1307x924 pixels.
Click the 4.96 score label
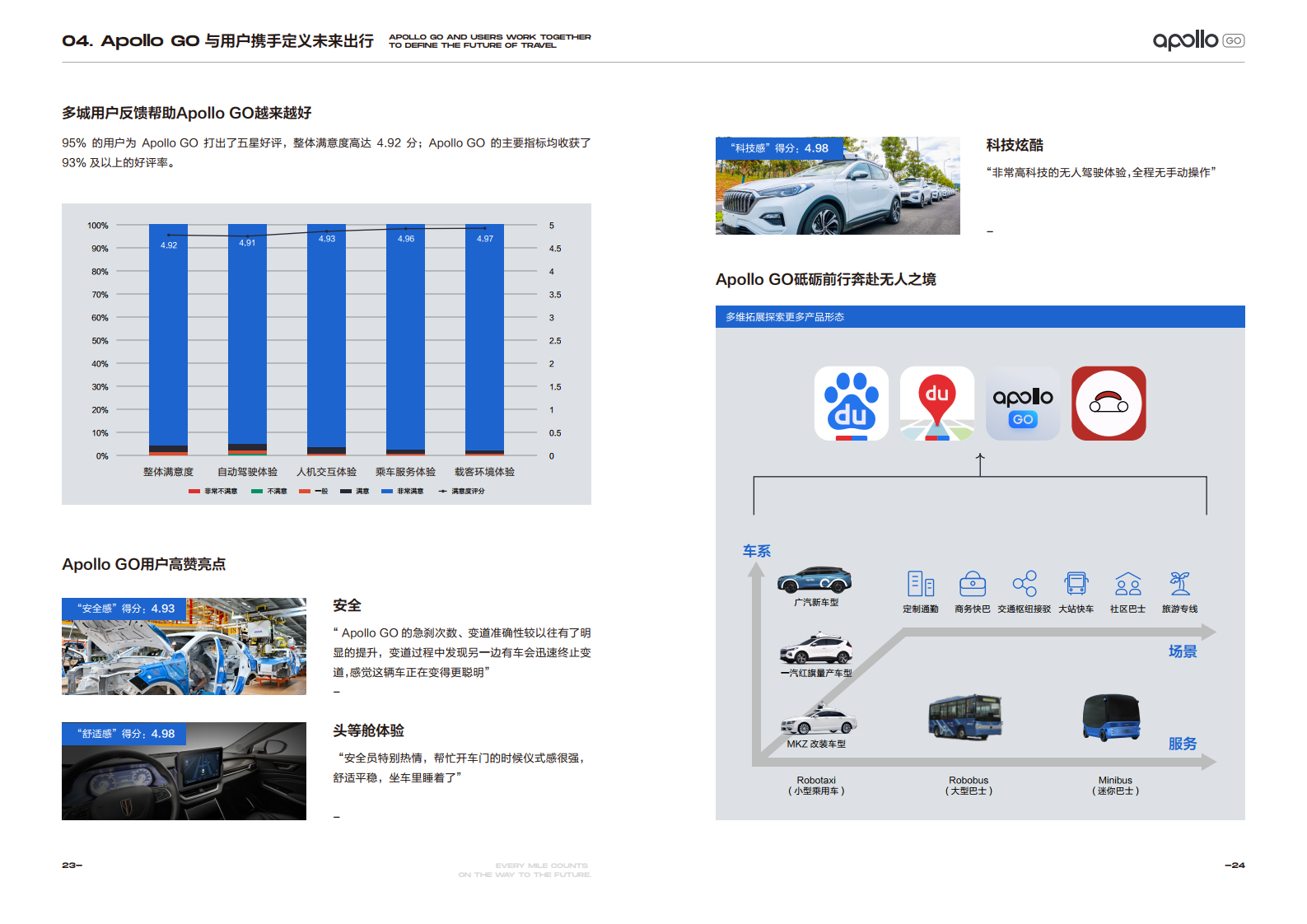tap(406, 239)
